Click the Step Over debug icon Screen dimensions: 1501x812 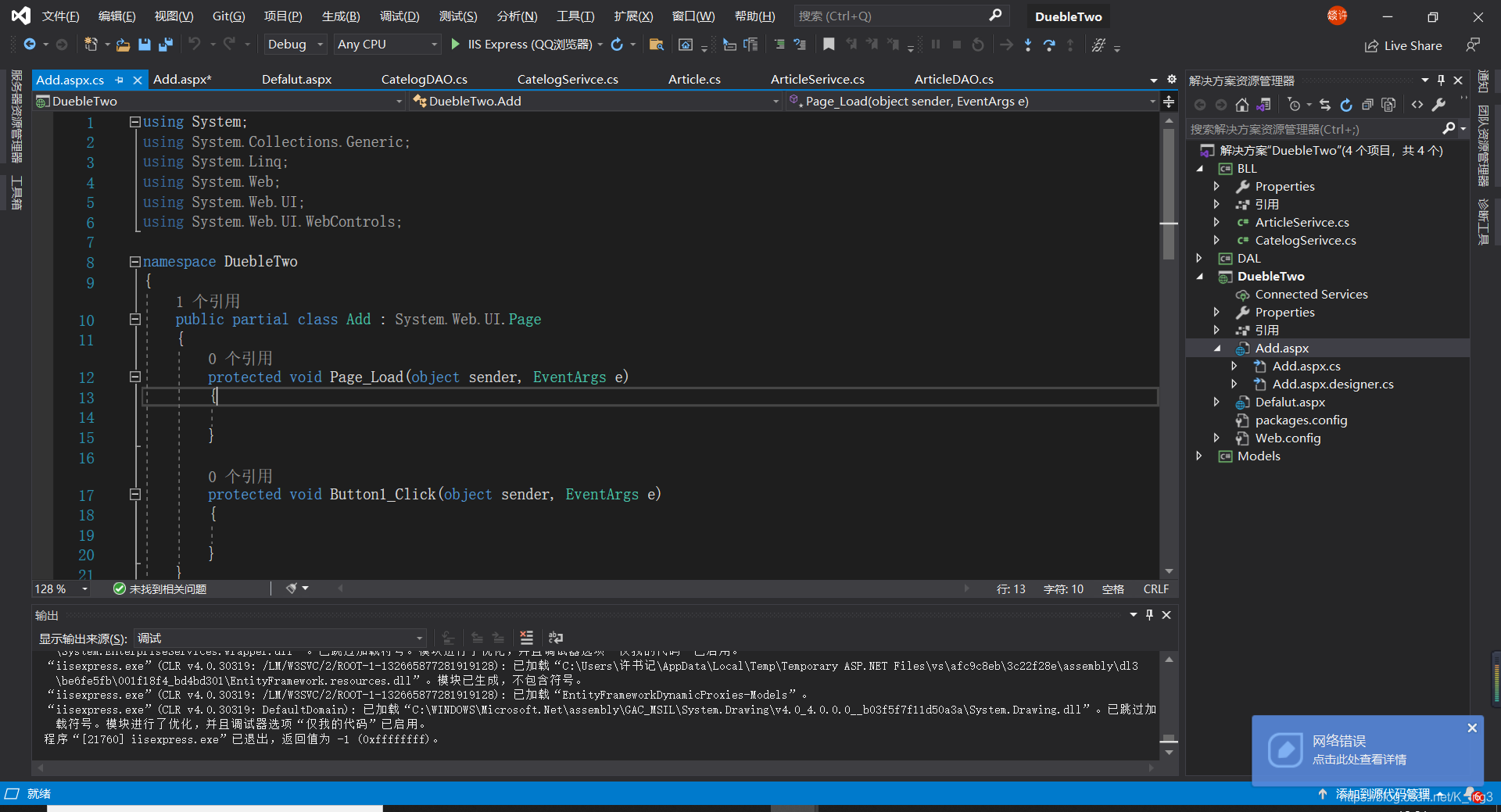(x=1049, y=45)
